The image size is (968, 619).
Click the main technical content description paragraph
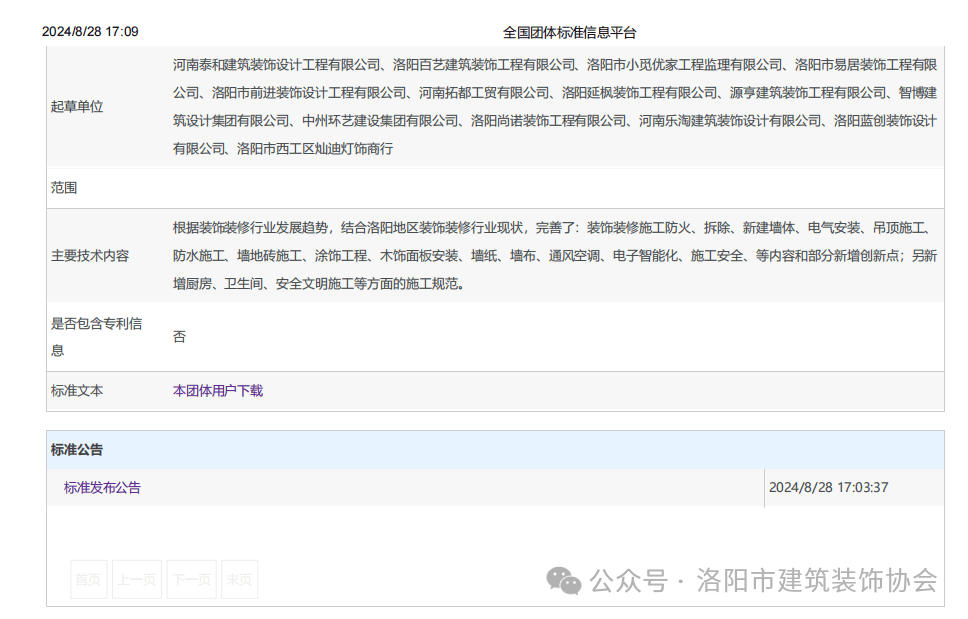(554, 256)
